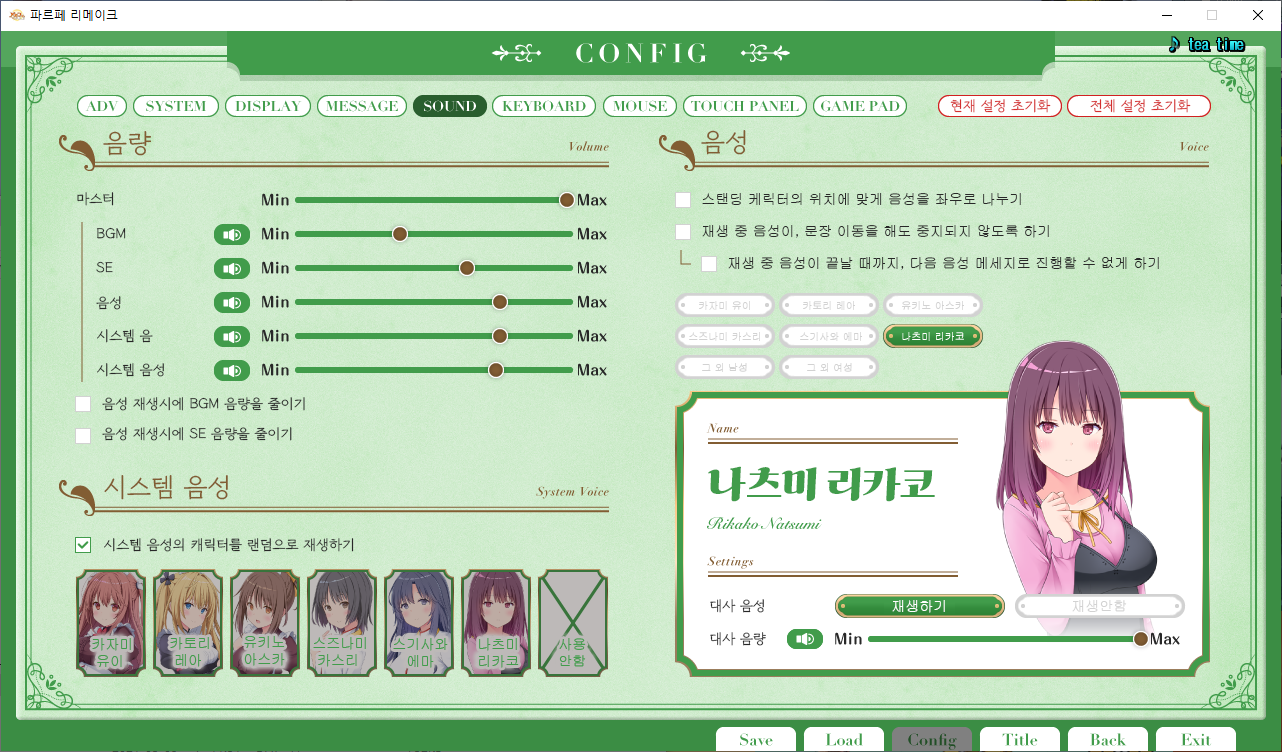Click the 음성 volume slider knob

click(500, 302)
